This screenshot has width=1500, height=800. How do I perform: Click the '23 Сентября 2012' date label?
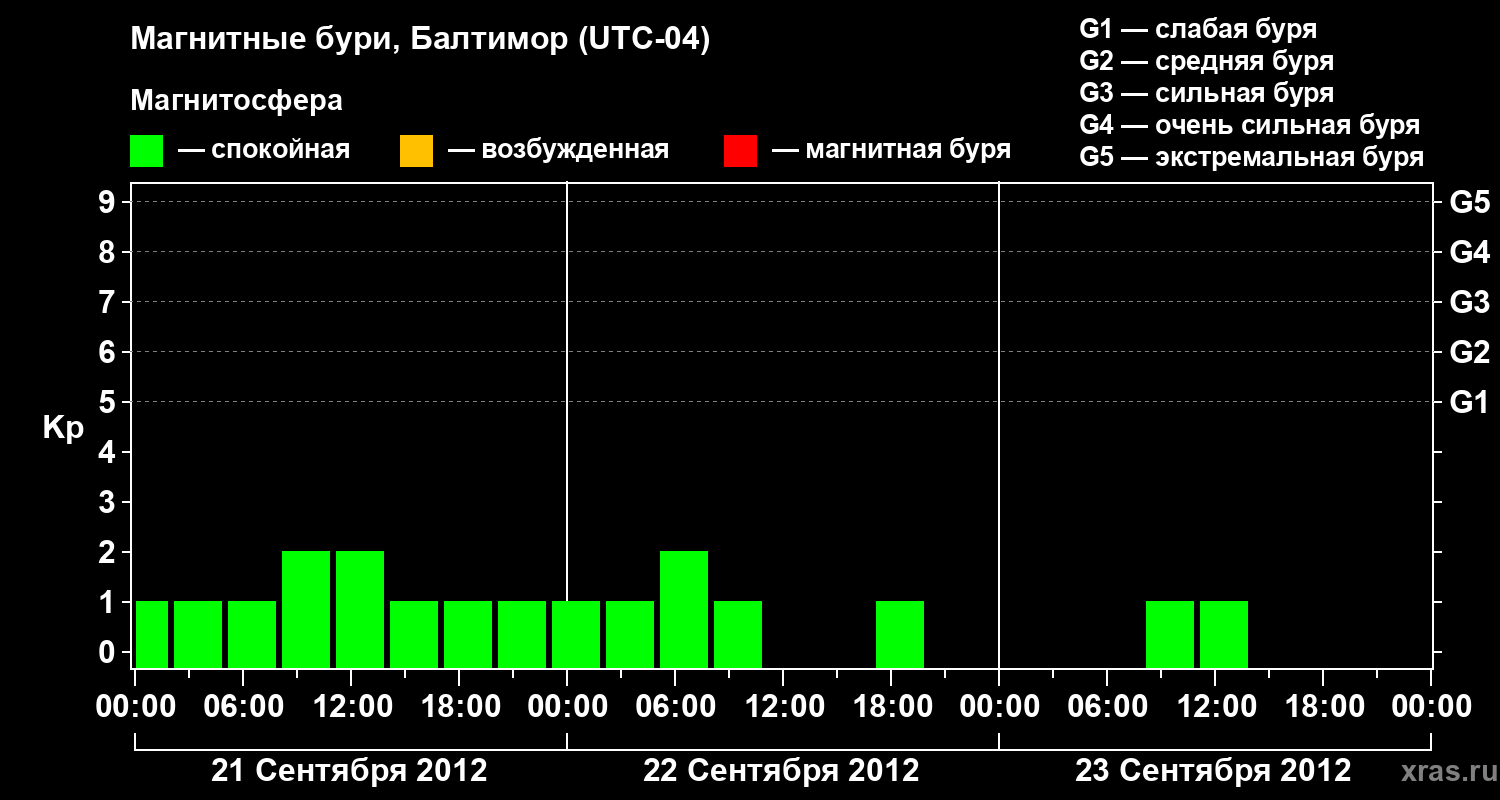pos(1213,771)
